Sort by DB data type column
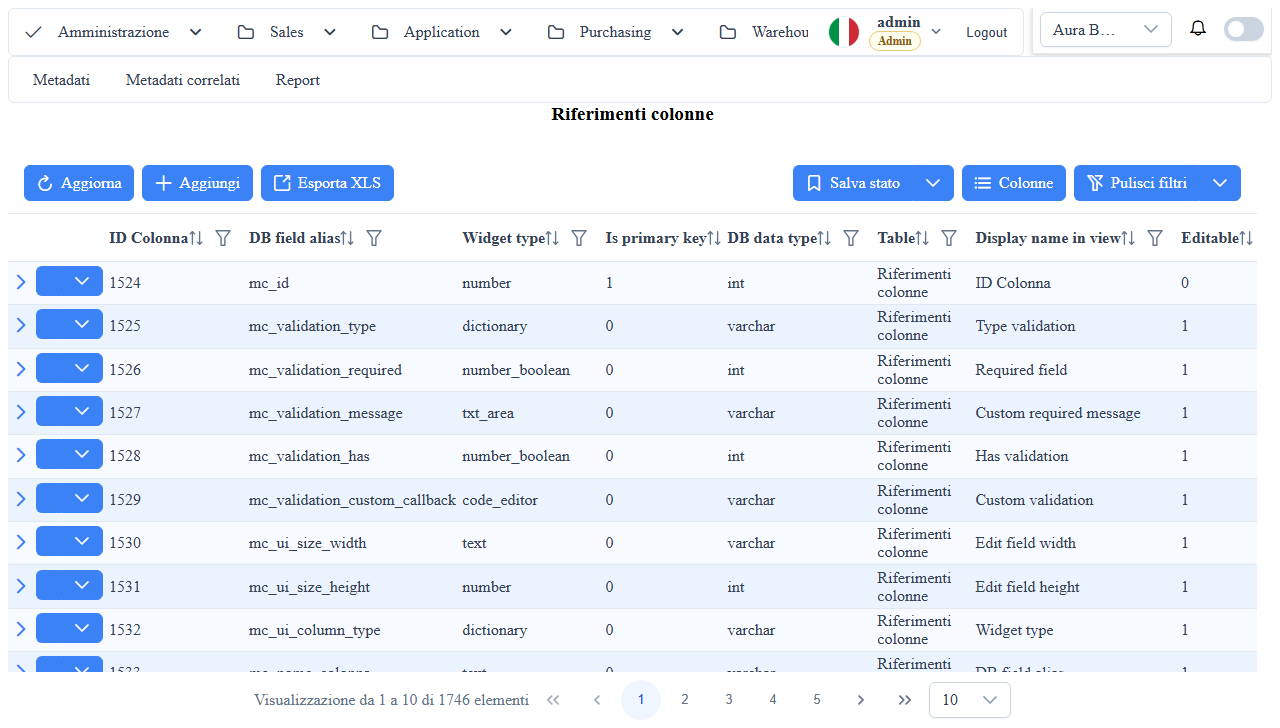 coord(825,238)
